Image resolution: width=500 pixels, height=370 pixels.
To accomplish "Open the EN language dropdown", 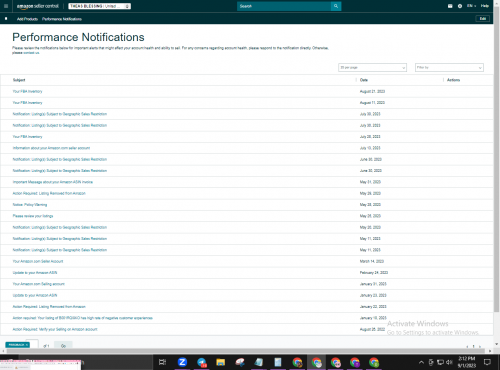I will (471, 6).
